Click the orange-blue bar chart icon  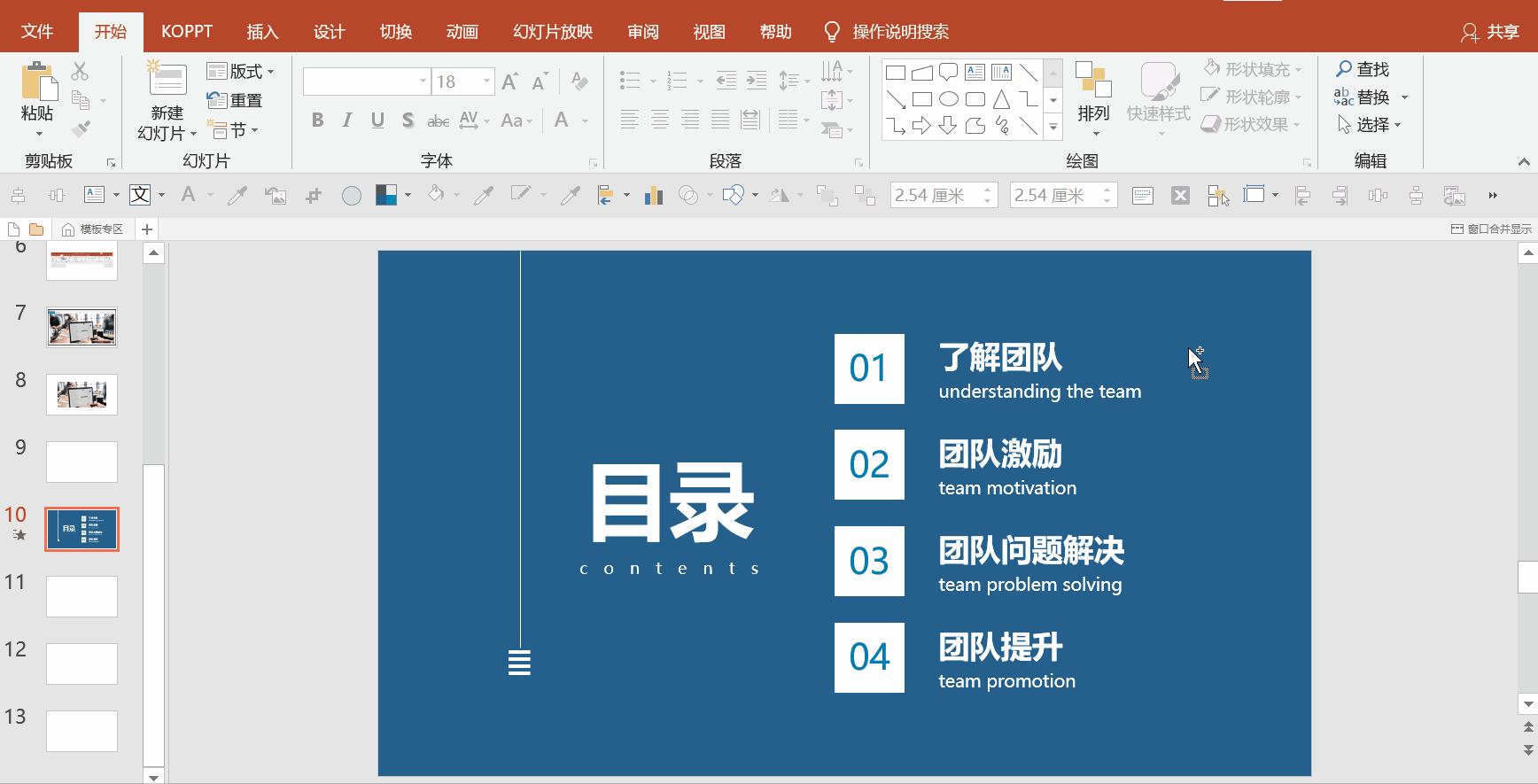click(x=654, y=195)
